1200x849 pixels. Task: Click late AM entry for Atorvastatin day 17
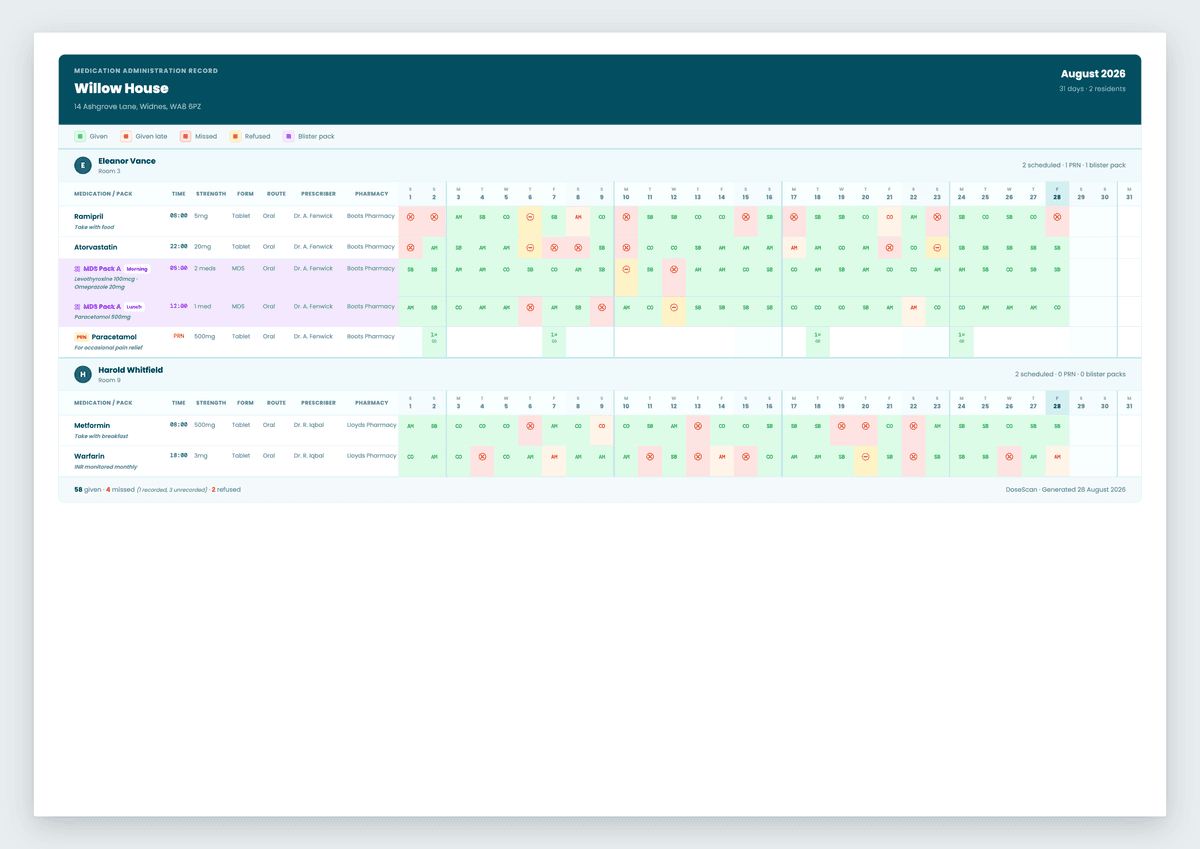pyautogui.click(x=794, y=247)
